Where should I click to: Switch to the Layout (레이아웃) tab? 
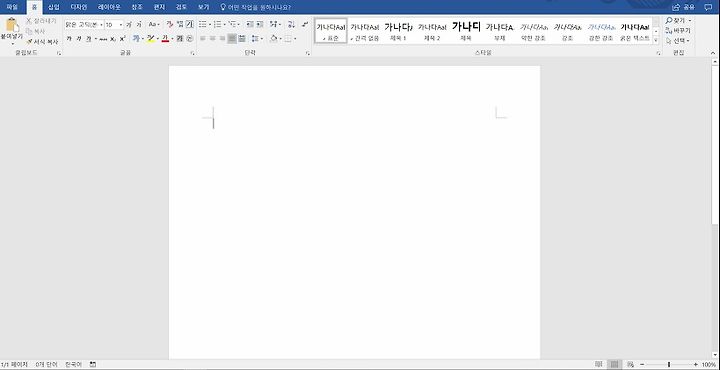tap(109, 7)
